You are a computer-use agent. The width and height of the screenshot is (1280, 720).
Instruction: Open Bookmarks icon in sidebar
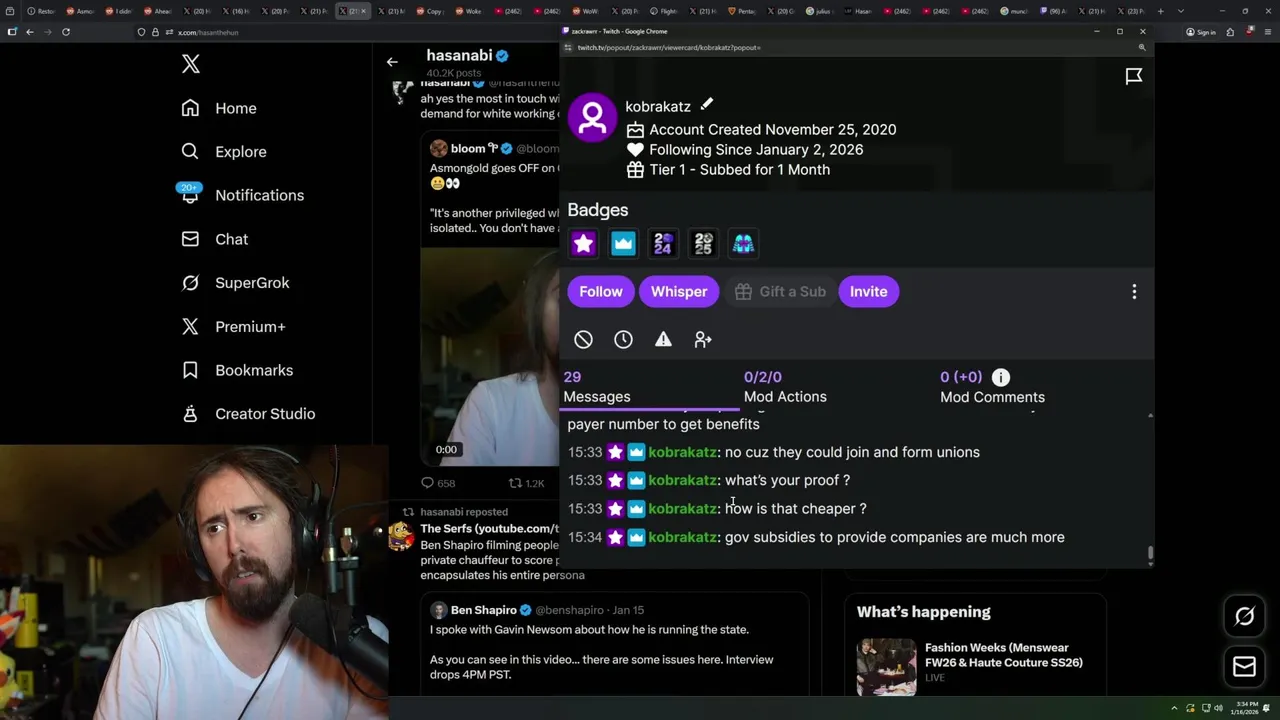pyautogui.click(x=190, y=370)
